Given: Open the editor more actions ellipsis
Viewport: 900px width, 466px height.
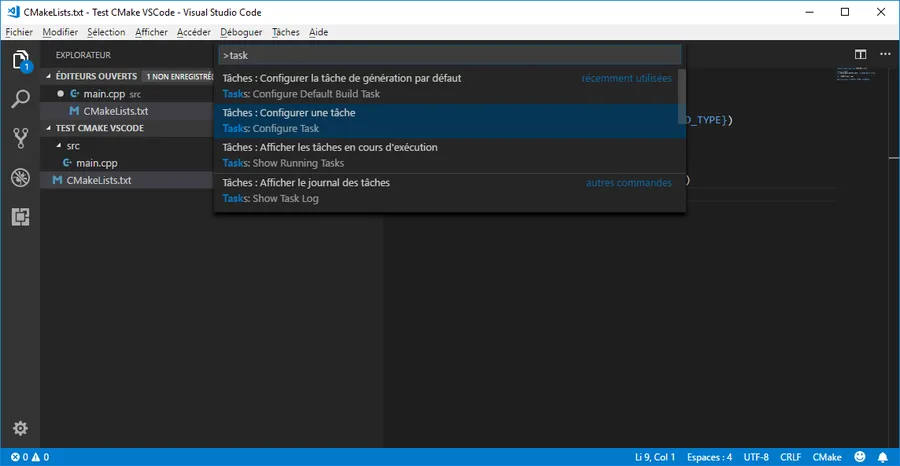Looking at the screenshot, I should click(885, 55).
